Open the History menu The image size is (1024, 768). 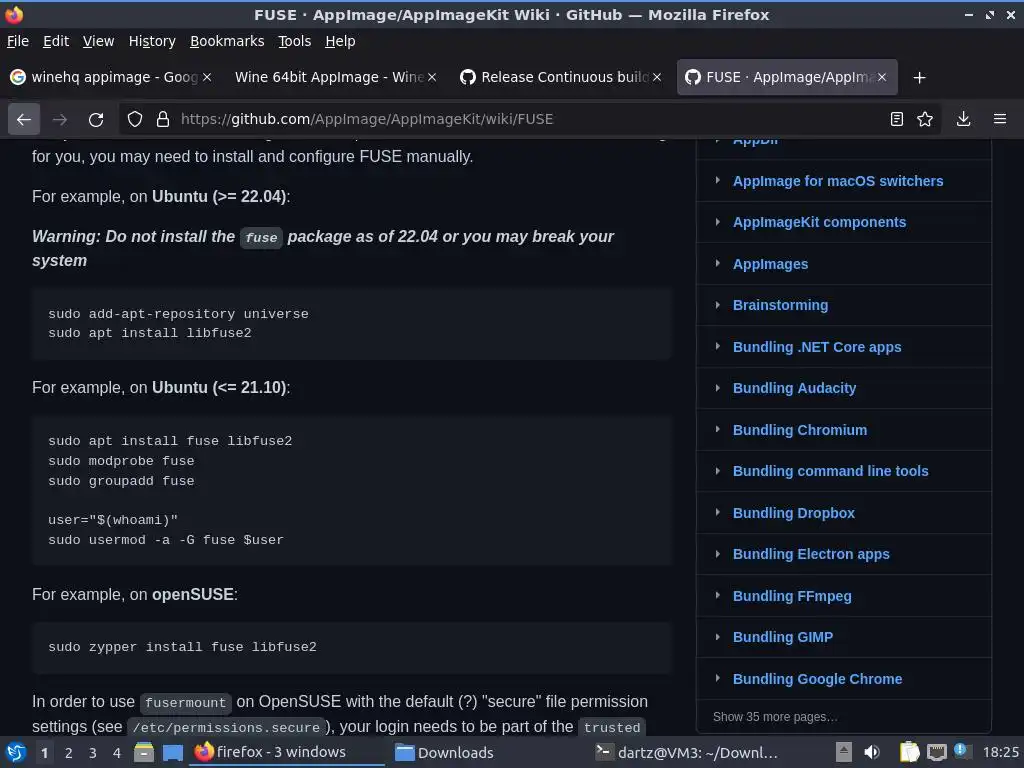(152, 41)
